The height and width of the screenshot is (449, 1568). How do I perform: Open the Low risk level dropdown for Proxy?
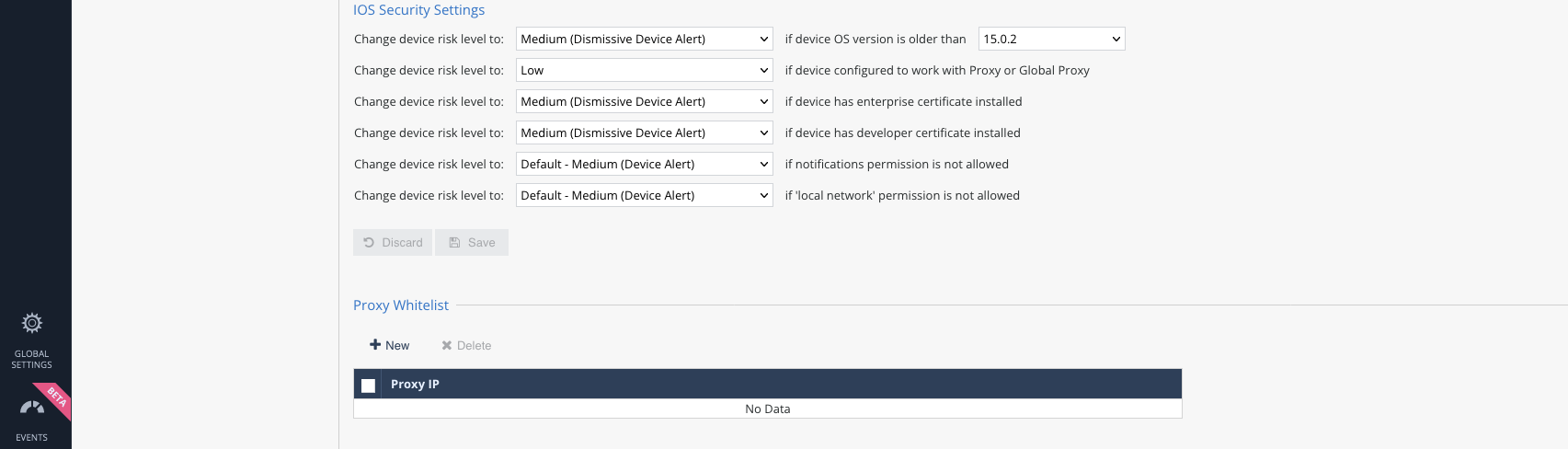pyautogui.click(x=644, y=70)
